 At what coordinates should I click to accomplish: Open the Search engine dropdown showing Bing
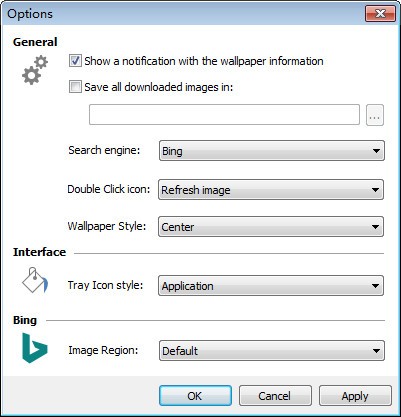[x=272, y=151]
